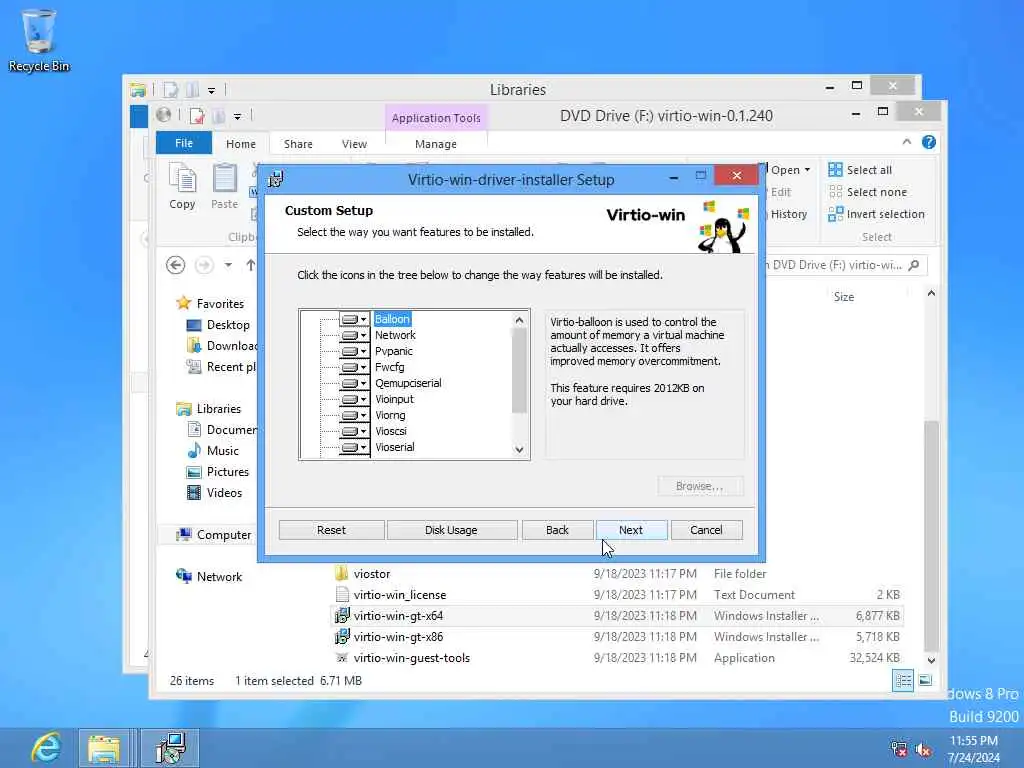Open the File tab in Explorer
This screenshot has height=768, width=1024.
[x=184, y=143]
